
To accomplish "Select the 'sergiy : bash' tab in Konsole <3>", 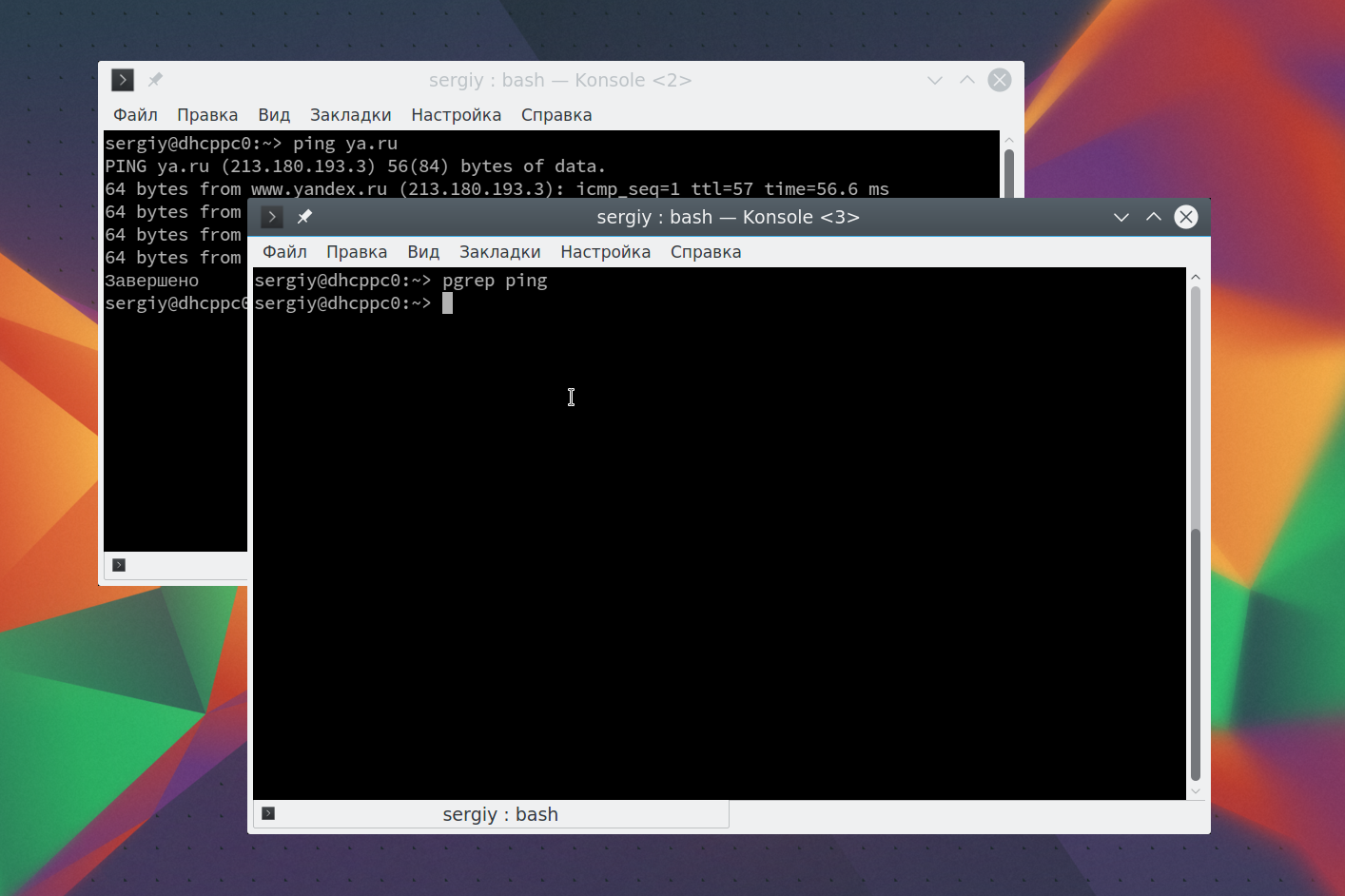I will 491,814.
